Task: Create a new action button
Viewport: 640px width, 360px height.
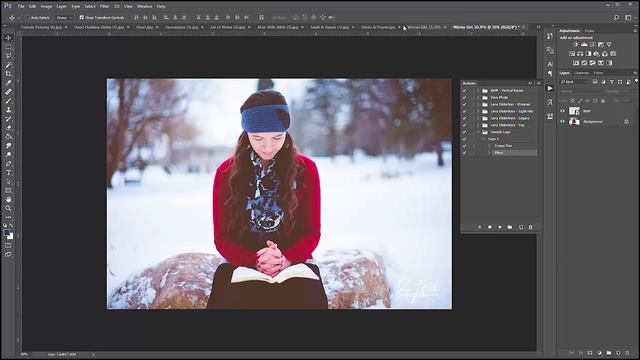Action: pyautogui.click(x=520, y=227)
